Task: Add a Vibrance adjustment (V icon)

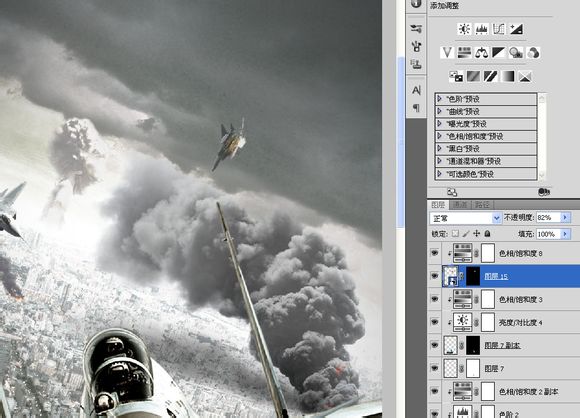Action: (x=447, y=53)
